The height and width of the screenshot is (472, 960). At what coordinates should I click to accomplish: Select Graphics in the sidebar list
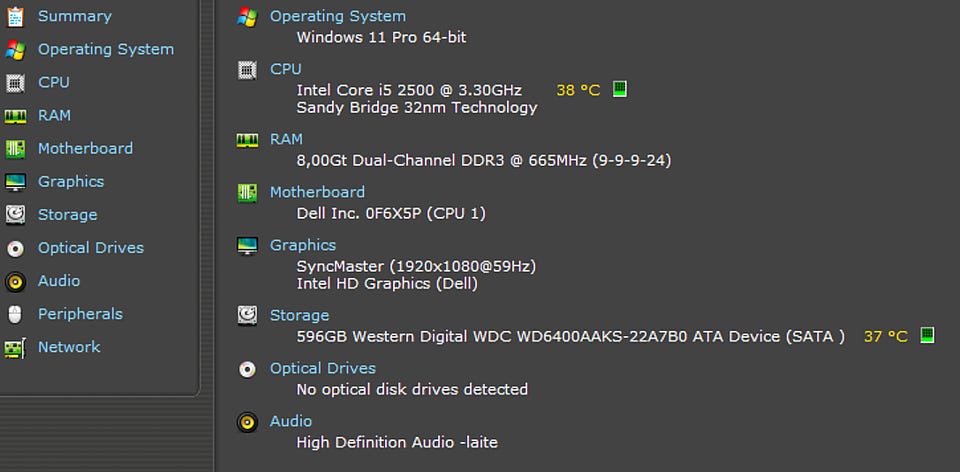click(71, 182)
